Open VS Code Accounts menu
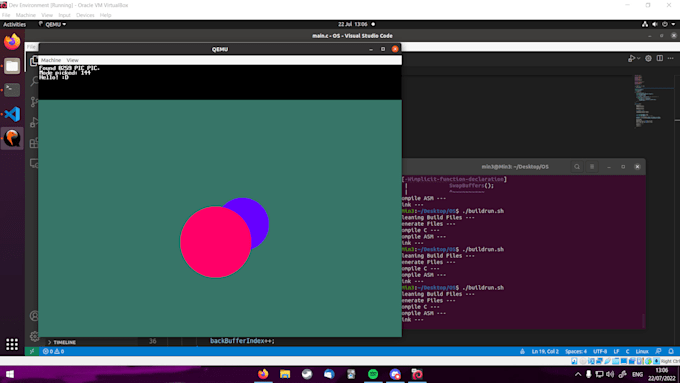680x383 pixels. pos(34,316)
